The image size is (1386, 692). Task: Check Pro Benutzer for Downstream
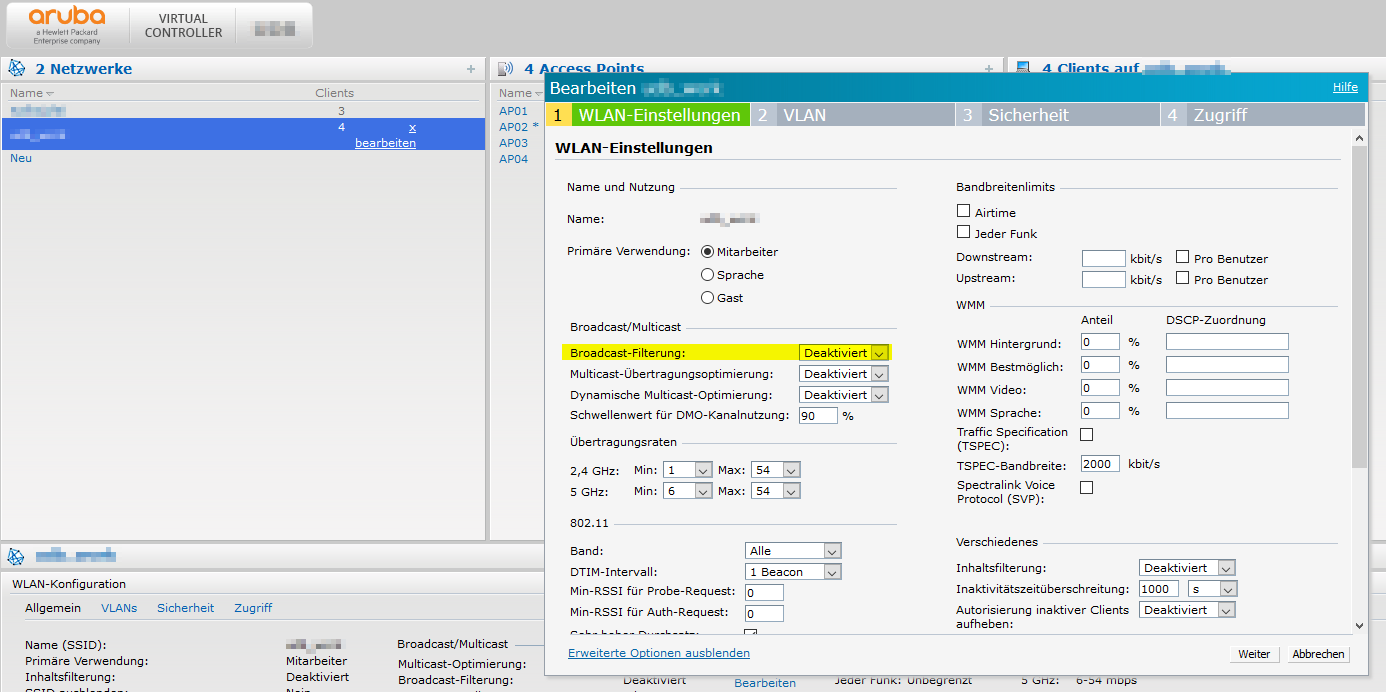click(x=1183, y=258)
